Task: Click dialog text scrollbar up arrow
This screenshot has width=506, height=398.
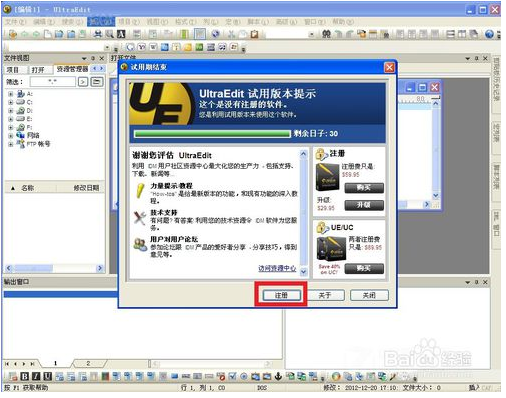Action: [x=303, y=154]
